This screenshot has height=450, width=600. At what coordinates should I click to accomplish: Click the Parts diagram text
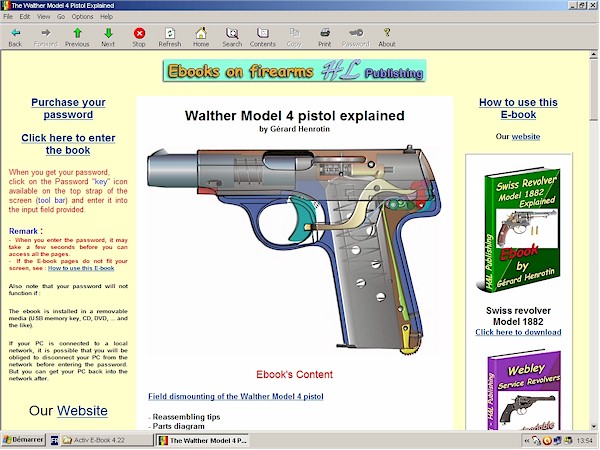(178, 426)
